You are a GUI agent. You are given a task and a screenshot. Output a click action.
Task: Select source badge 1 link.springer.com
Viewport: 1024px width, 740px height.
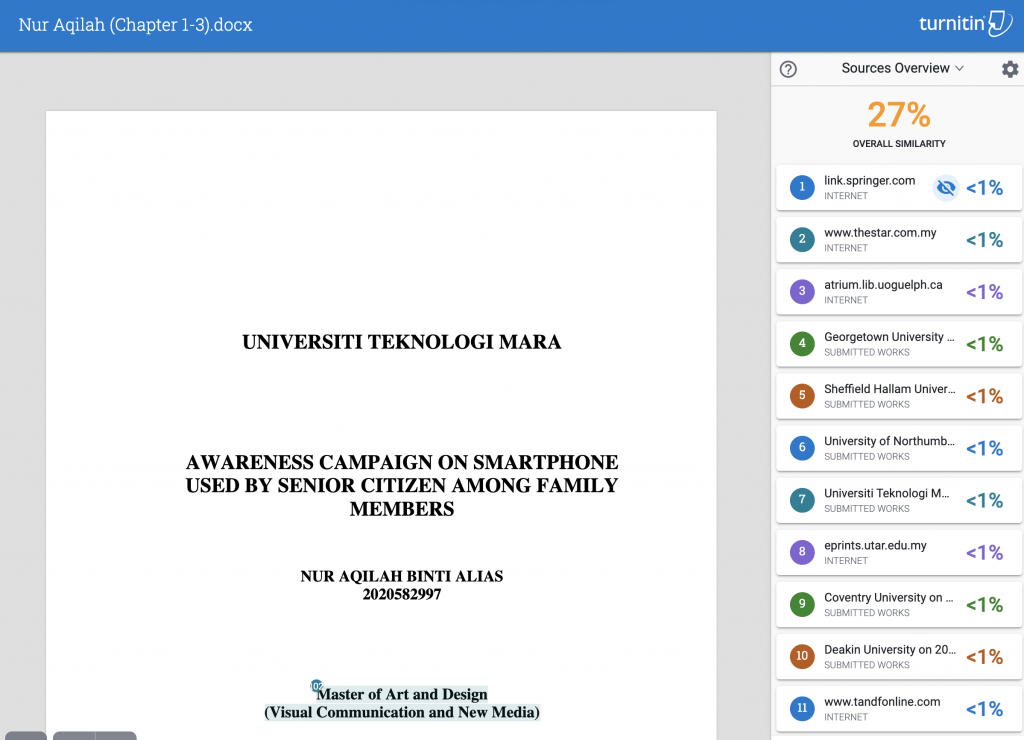tap(802, 187)
